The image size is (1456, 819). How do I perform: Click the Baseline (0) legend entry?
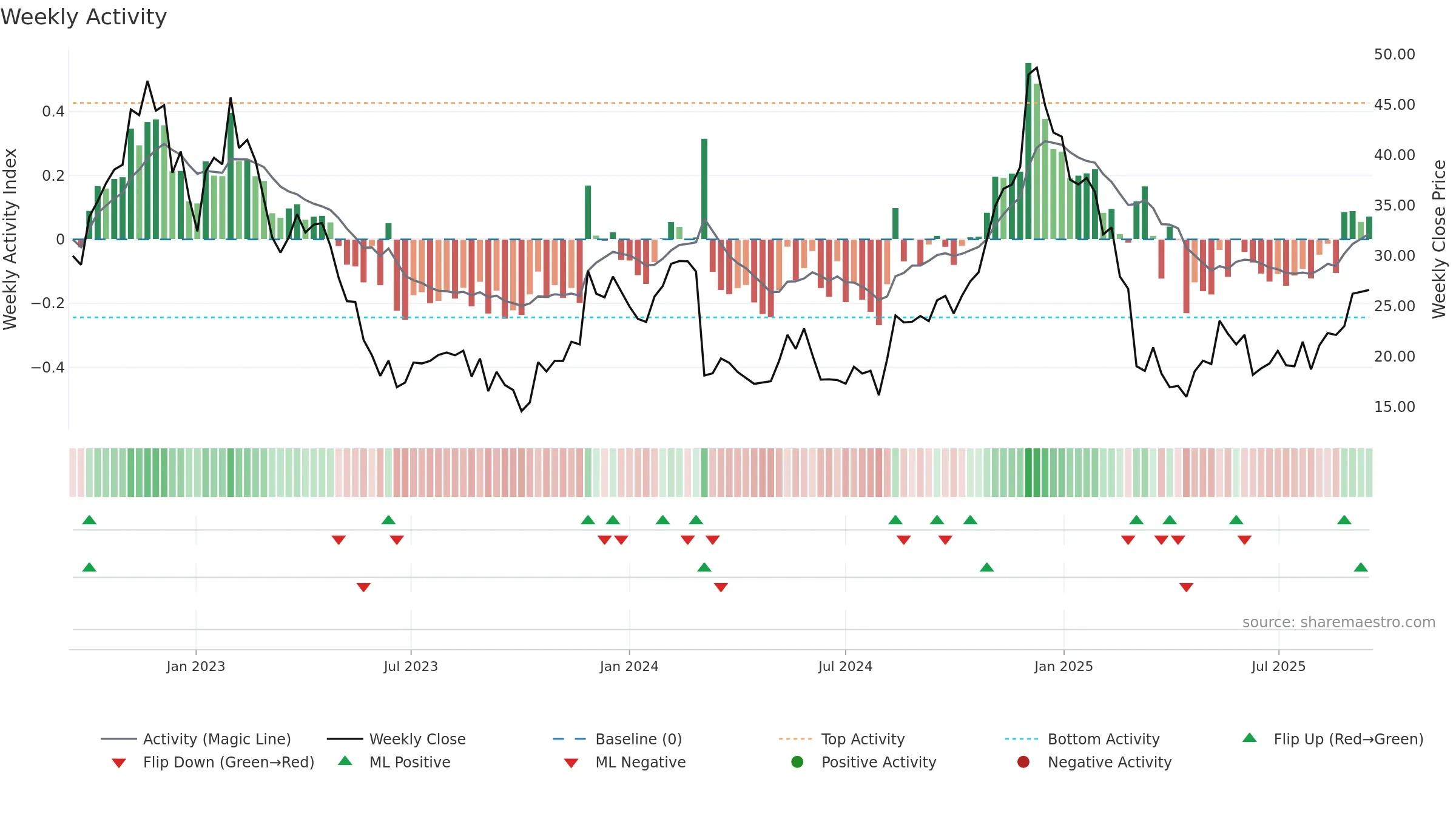[x=618, y=739]
